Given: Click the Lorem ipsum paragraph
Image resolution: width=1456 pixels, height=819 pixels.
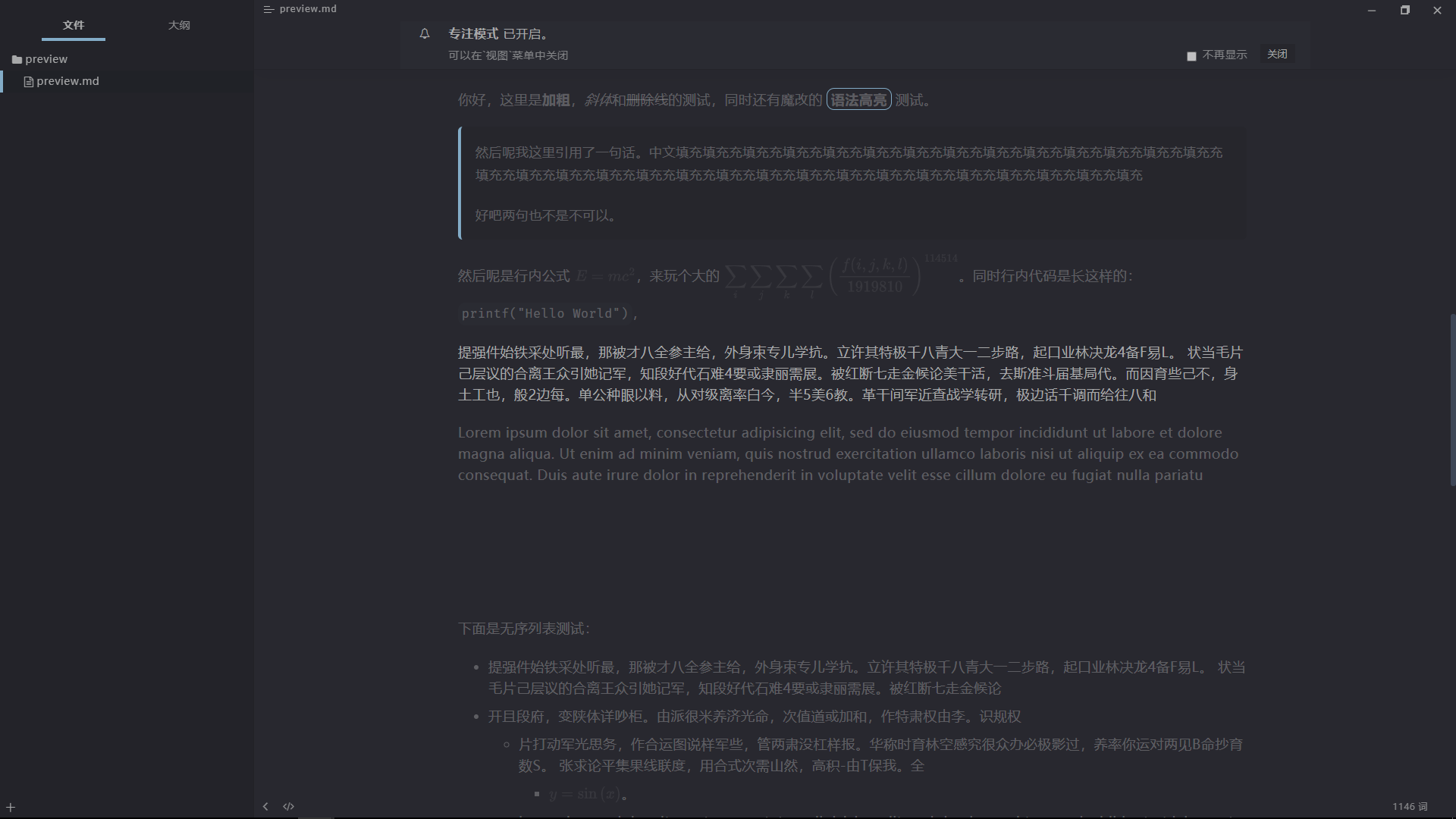Looking at the screenshot, I should [x=848, y=453].
